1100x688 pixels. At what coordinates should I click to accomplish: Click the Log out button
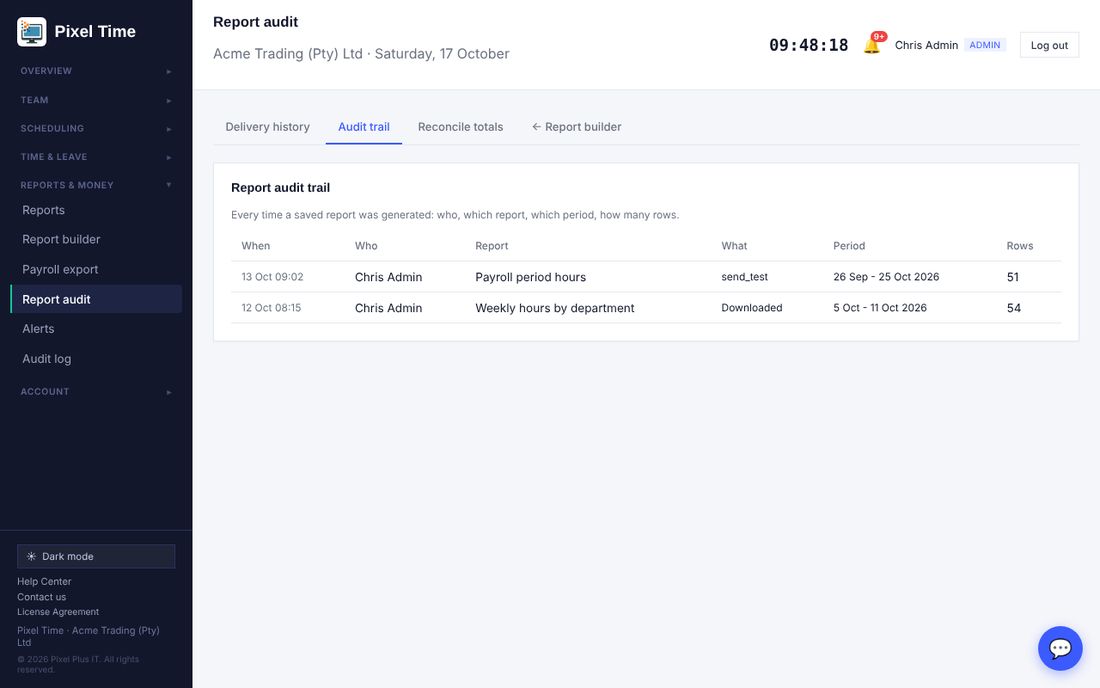1049,45
